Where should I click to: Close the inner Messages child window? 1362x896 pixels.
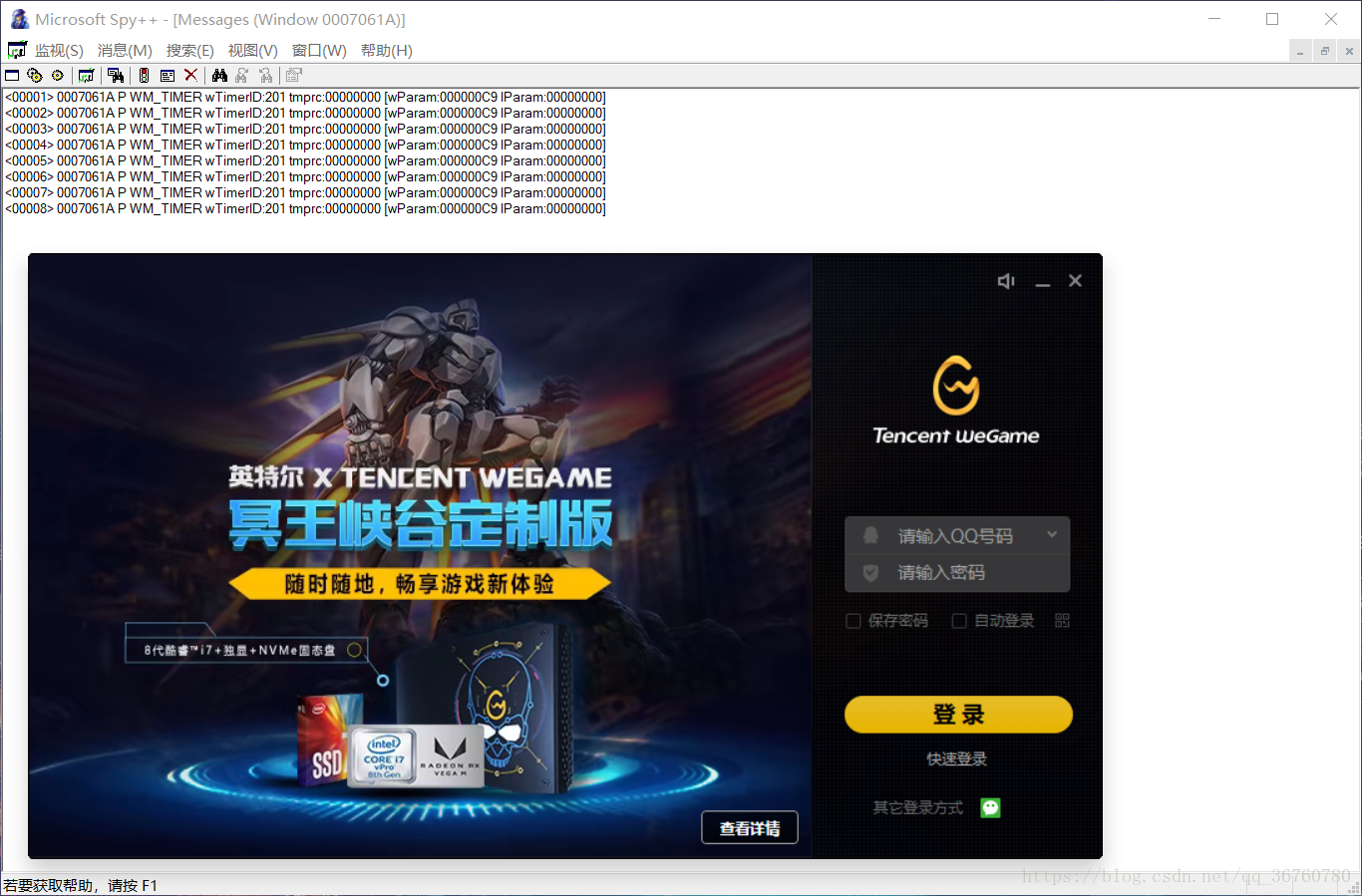(x=1349, y=51)
